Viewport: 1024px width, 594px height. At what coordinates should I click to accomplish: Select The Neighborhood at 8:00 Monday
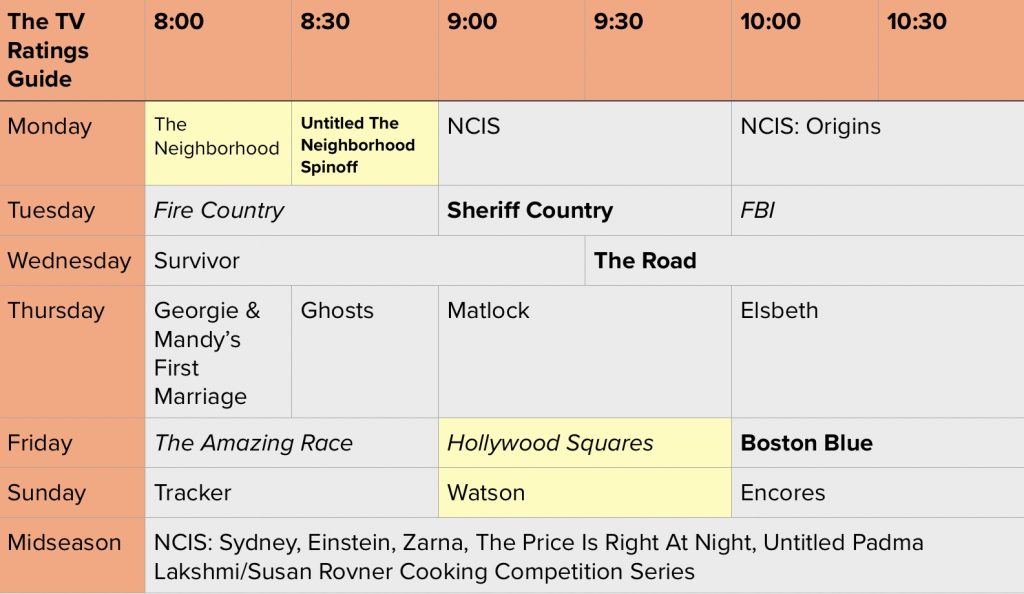(217, 137)
